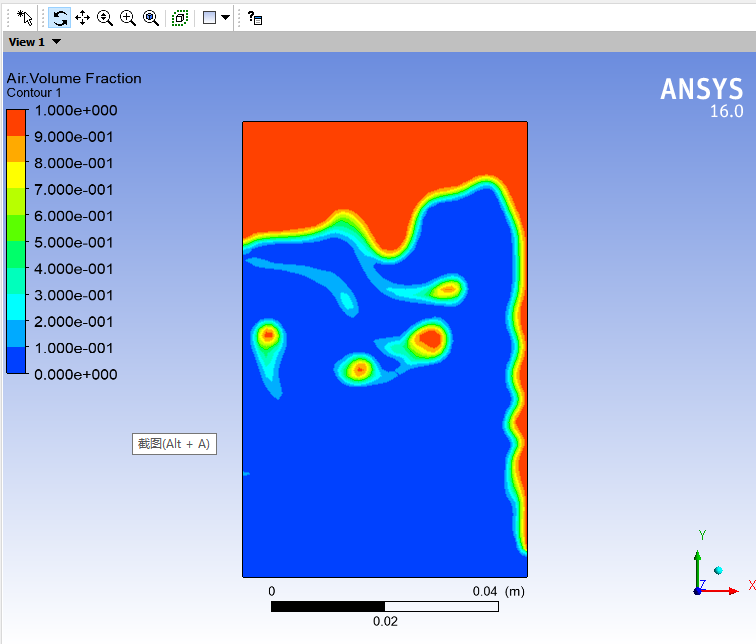Activate the Select pointer tool
This screenshot has height=644, width=756.
click(x=26, y=18)
